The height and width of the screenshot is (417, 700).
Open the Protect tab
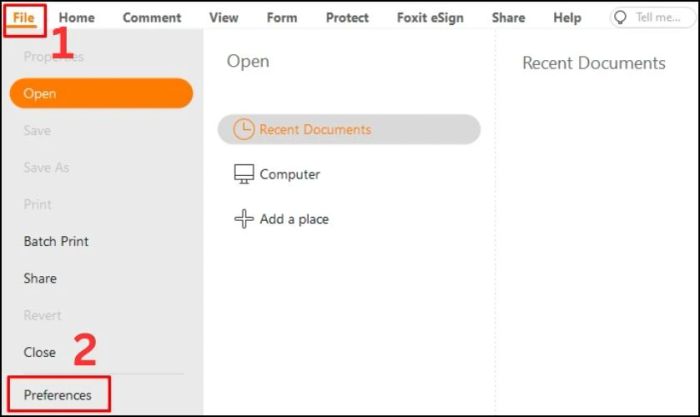[347, 18]
